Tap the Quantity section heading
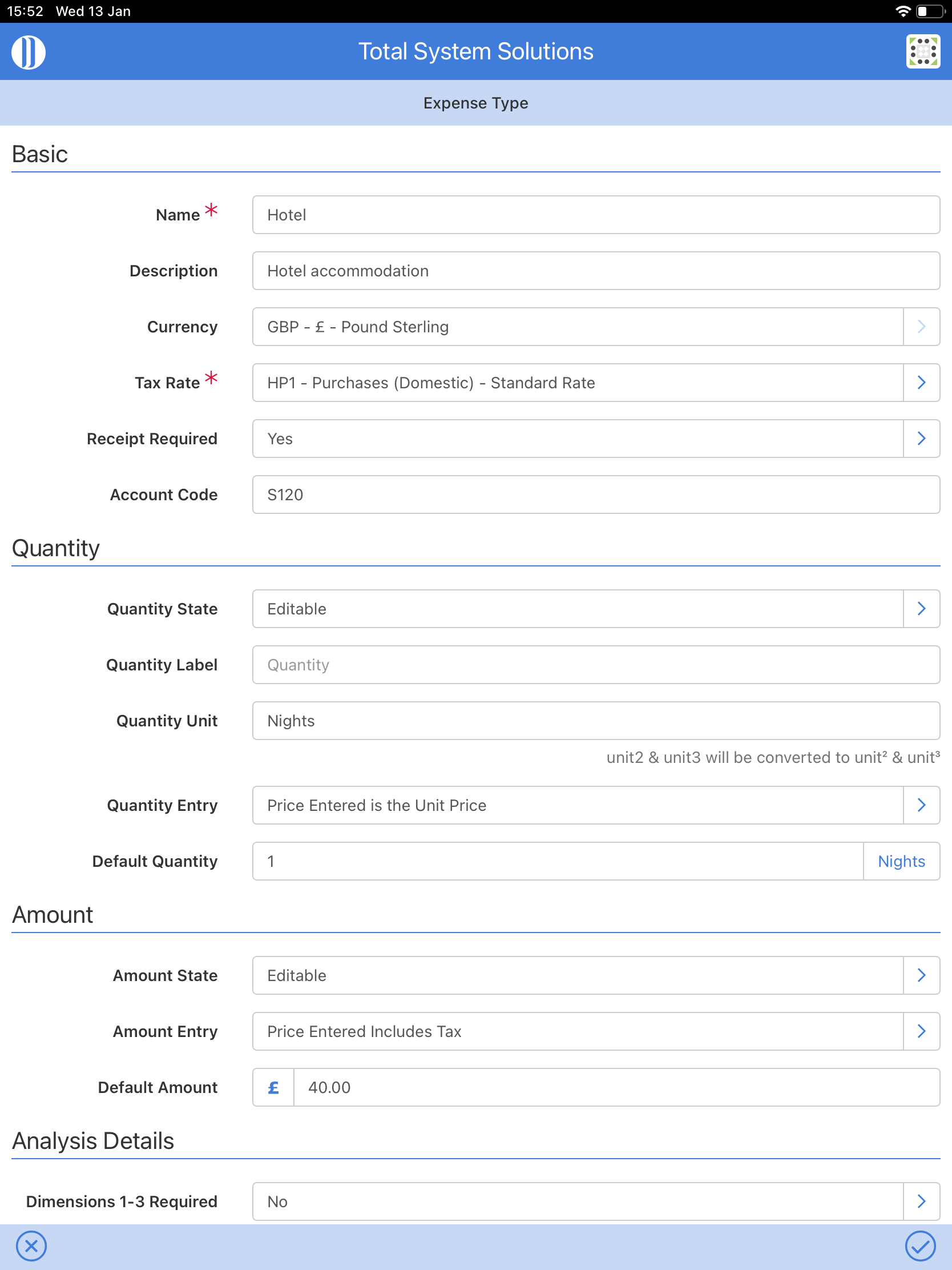Screen dimensions: 952x1270 click(56, 548)
